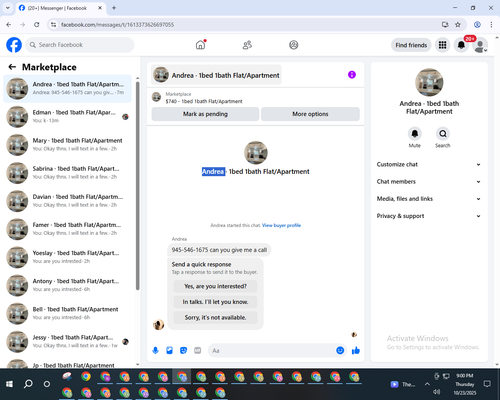Image resolution: width=500 pixels, height=400 pixels.
Task: View site information icon in address bar
Action: click(53, 25)
